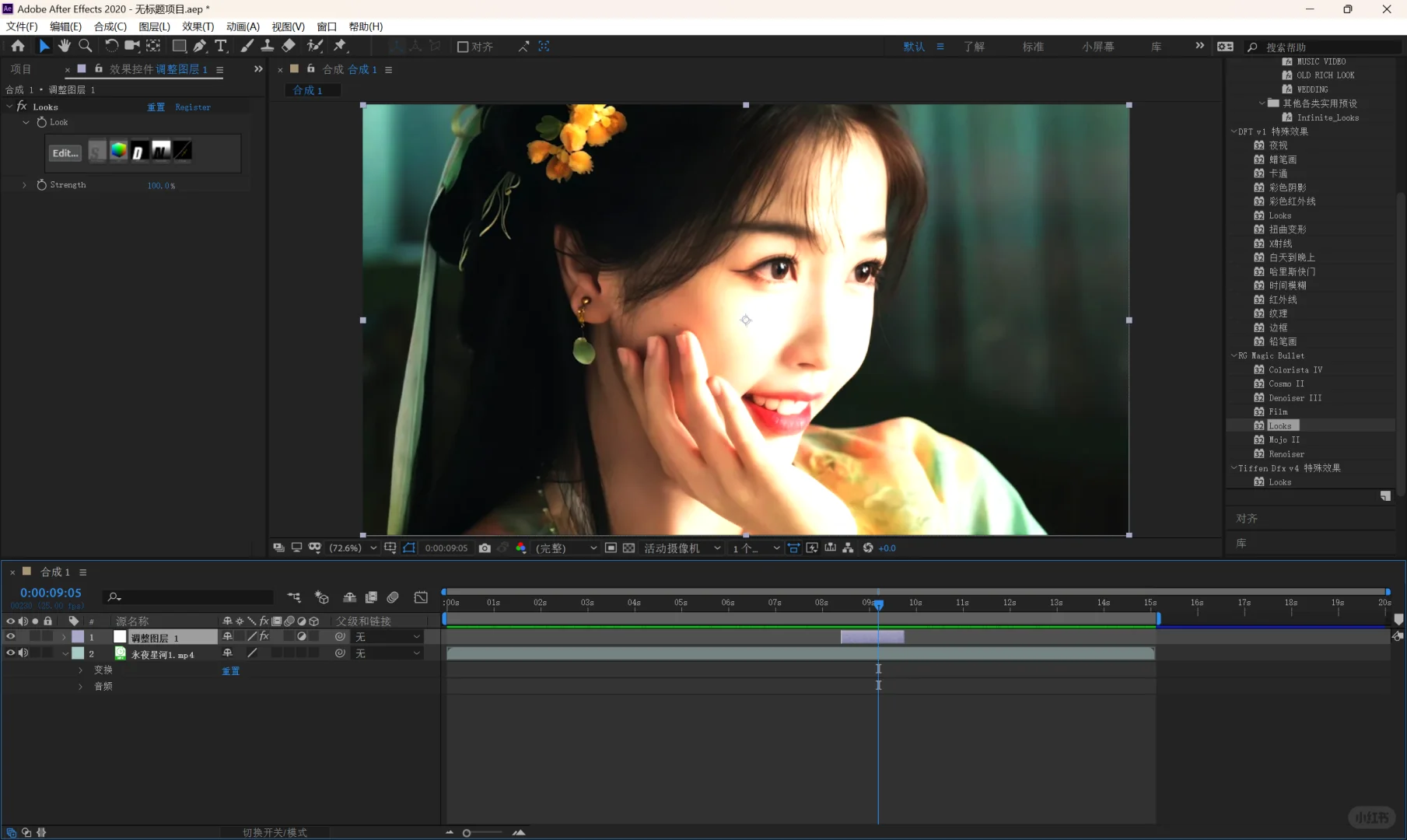
Task: Click the Register link in Looks effect
Action: pos(193,107)
